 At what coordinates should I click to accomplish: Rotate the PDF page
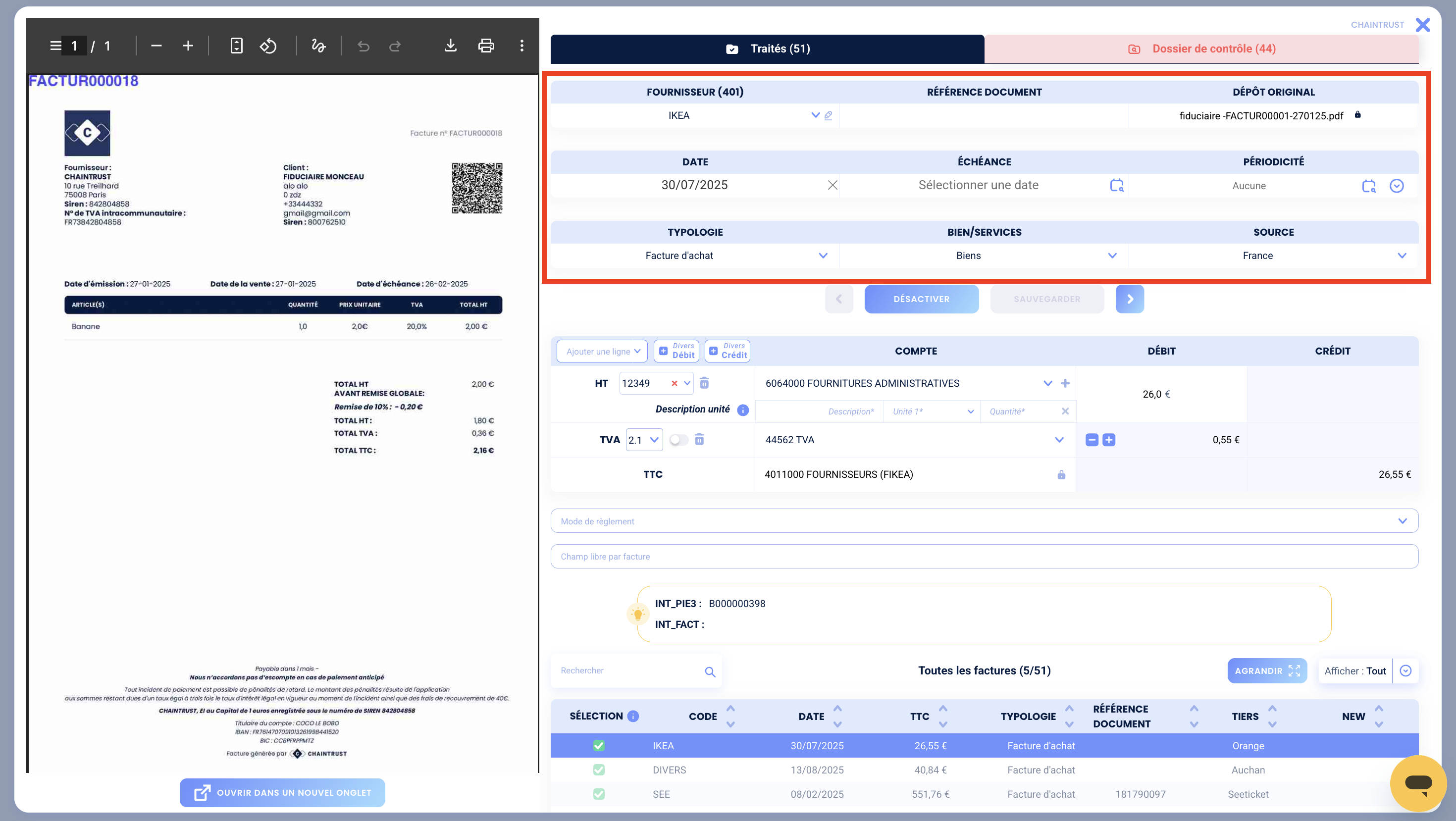point(268,46)
